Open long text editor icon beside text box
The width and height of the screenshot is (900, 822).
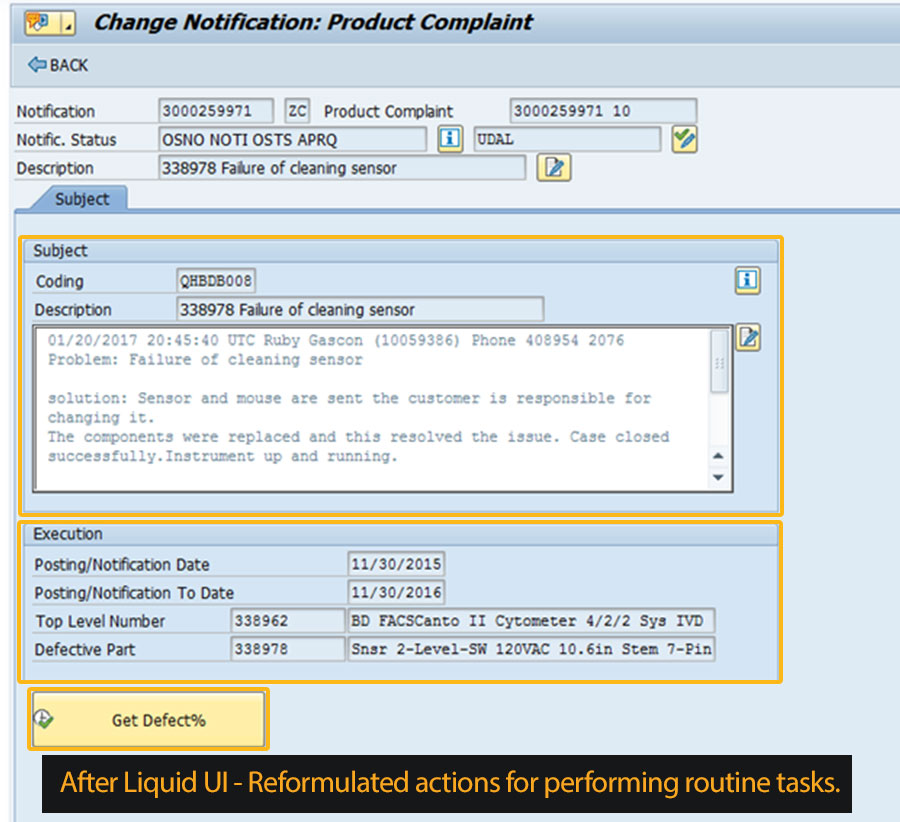tap(748, 339)
